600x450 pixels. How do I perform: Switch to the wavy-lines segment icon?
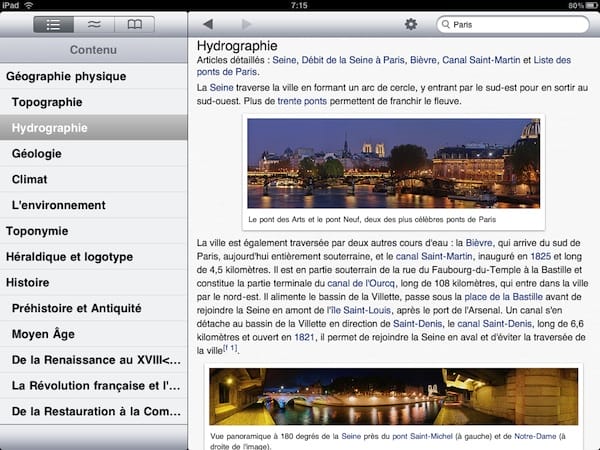[94, 24]
